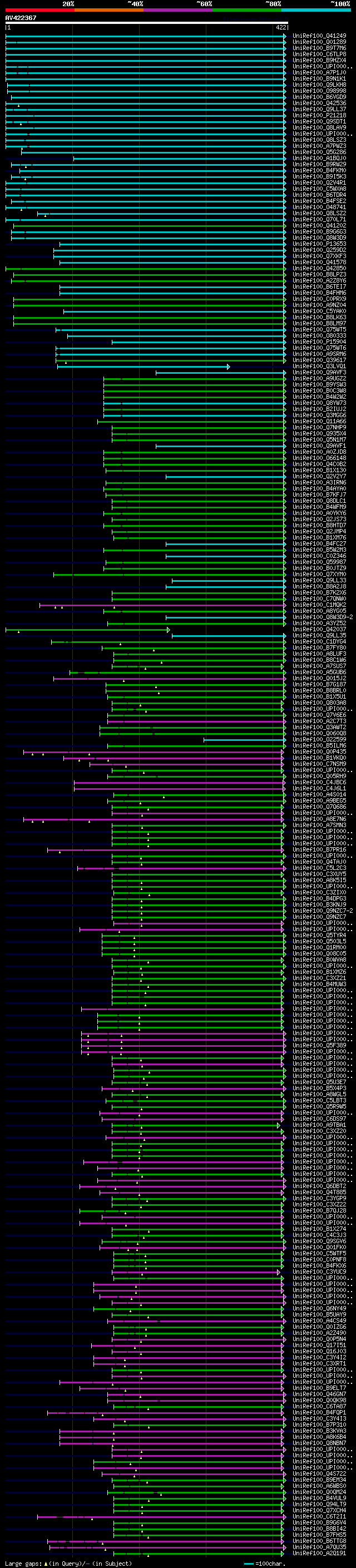This screenshot has height=1568, width=356.
Task: Click the UniRef100_Q9LL37 label
Action: pos(319,109)
